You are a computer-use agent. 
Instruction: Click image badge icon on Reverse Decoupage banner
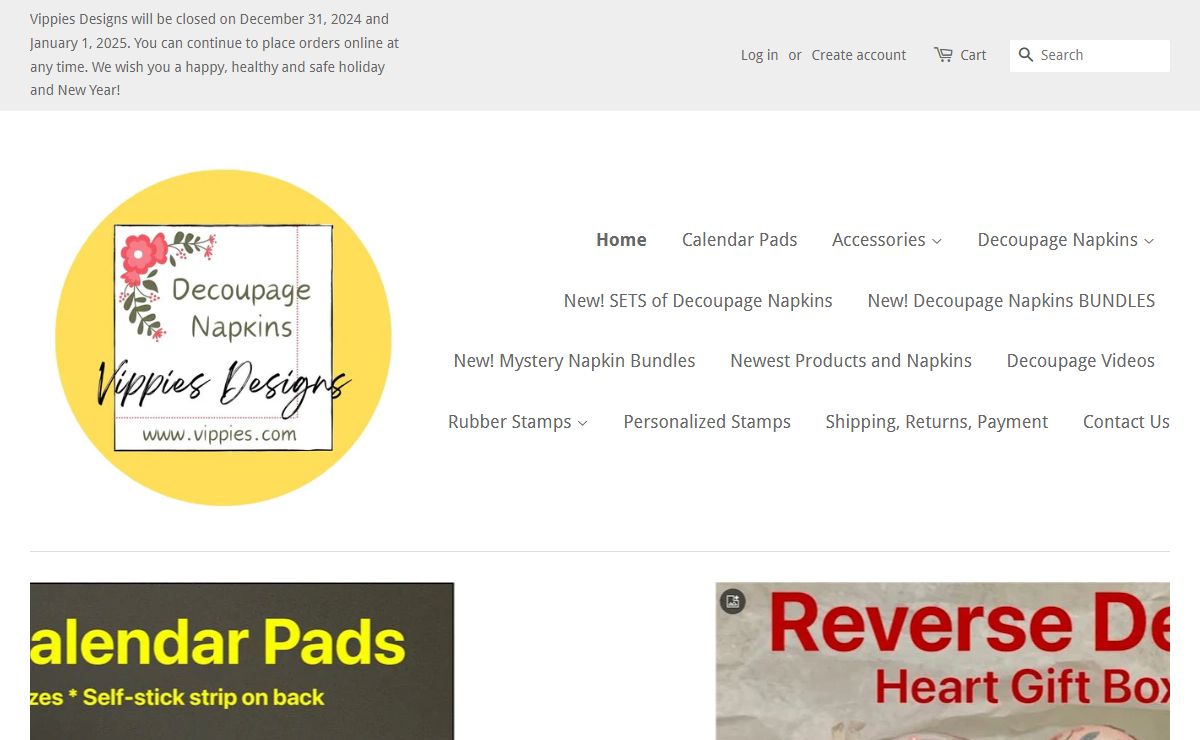click(733, 601)
